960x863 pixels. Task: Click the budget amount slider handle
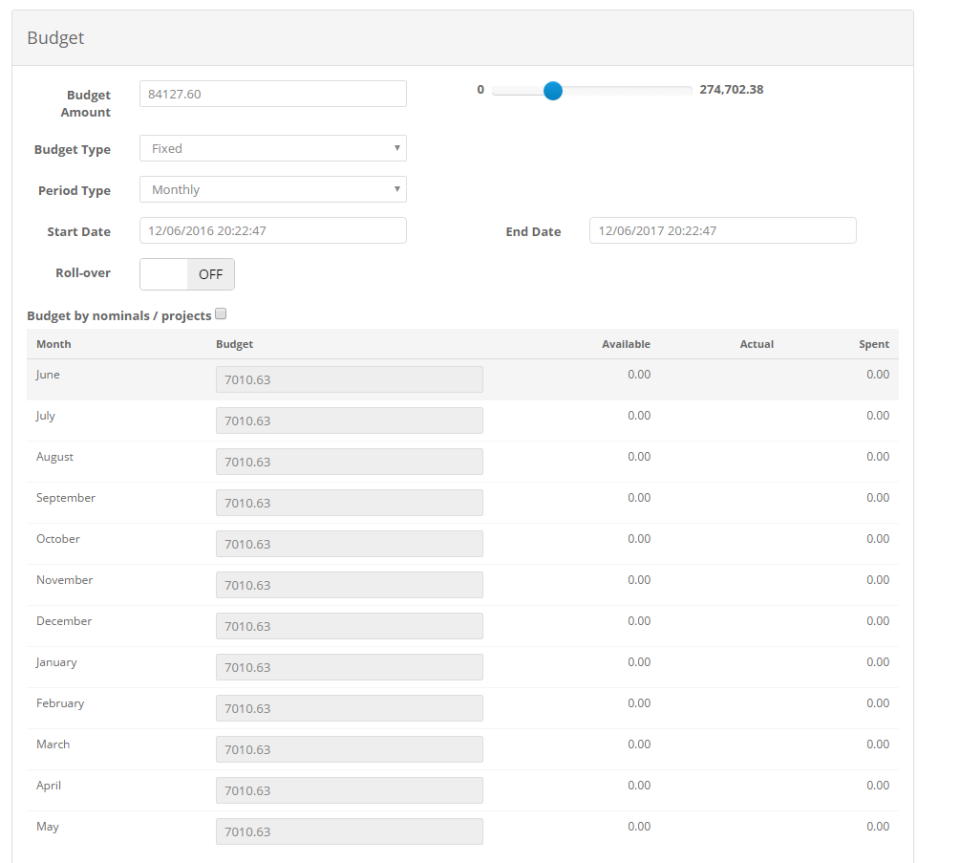pyautogui.click(x=553, y=91)
